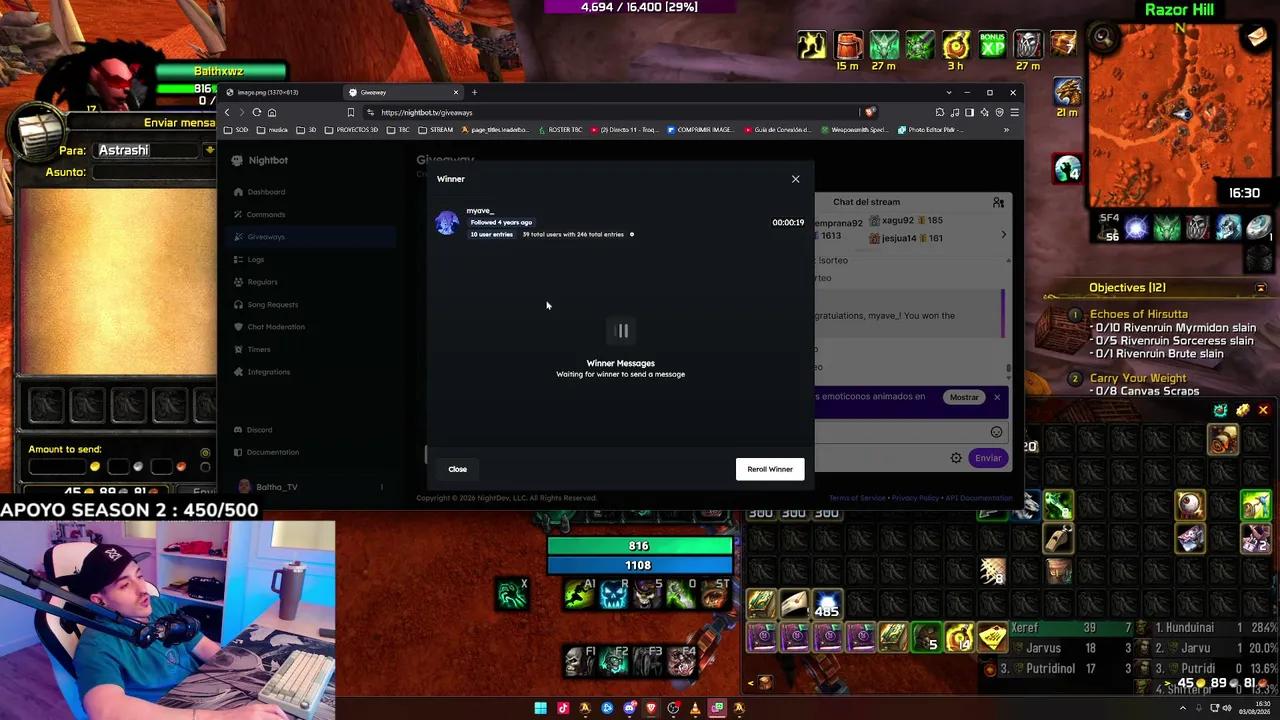Show more bookmarks chevron
This screenshot has height=720, width=1280.
point(1006,130)
